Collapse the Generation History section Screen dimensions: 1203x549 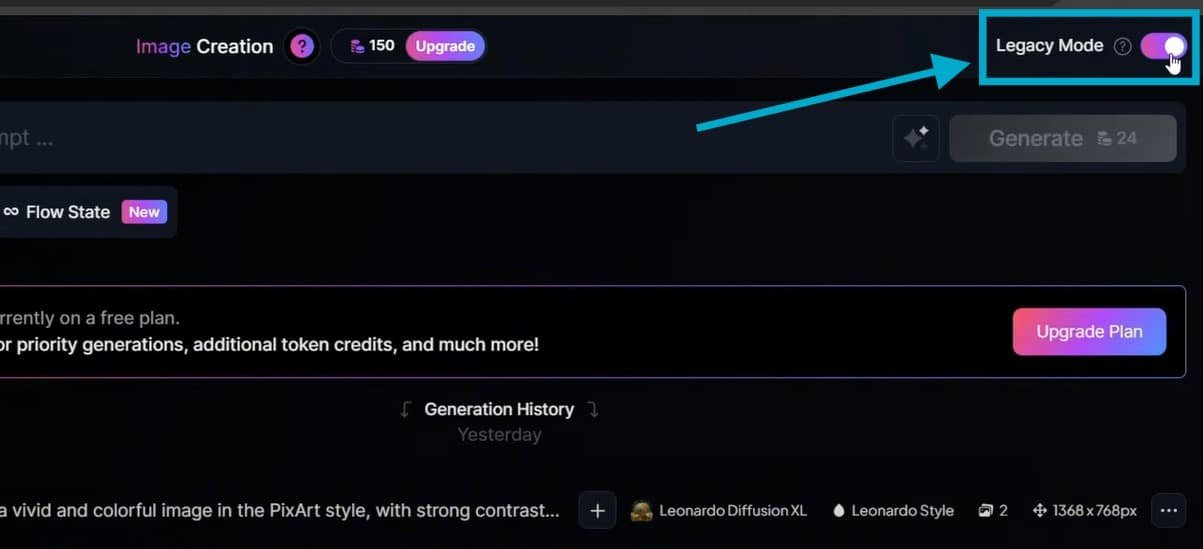point(499,409)
